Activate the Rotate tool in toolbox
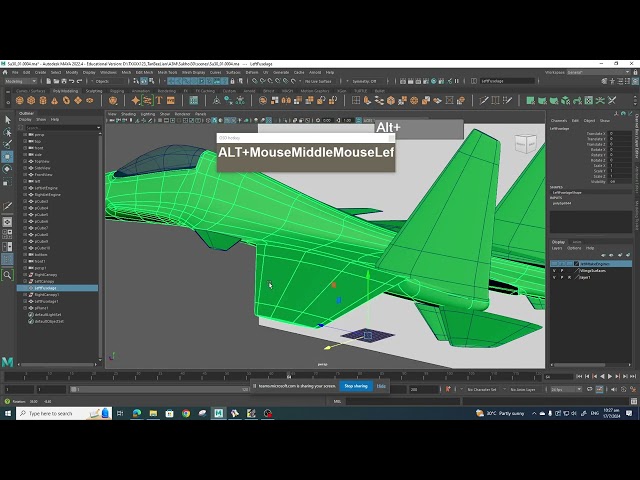 pyautogui.click(x=7, y=169)
